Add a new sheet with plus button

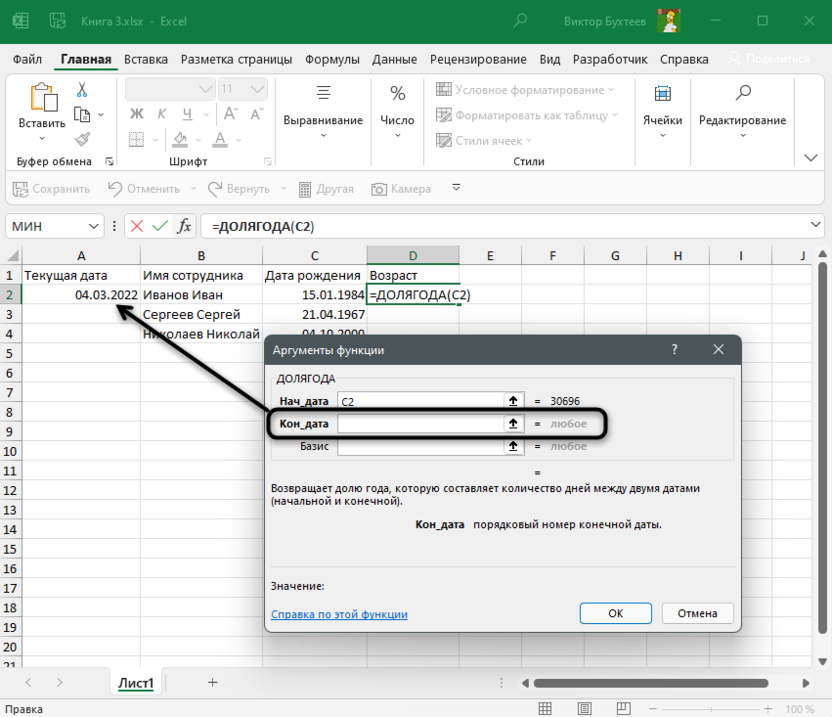pos(212,682)
